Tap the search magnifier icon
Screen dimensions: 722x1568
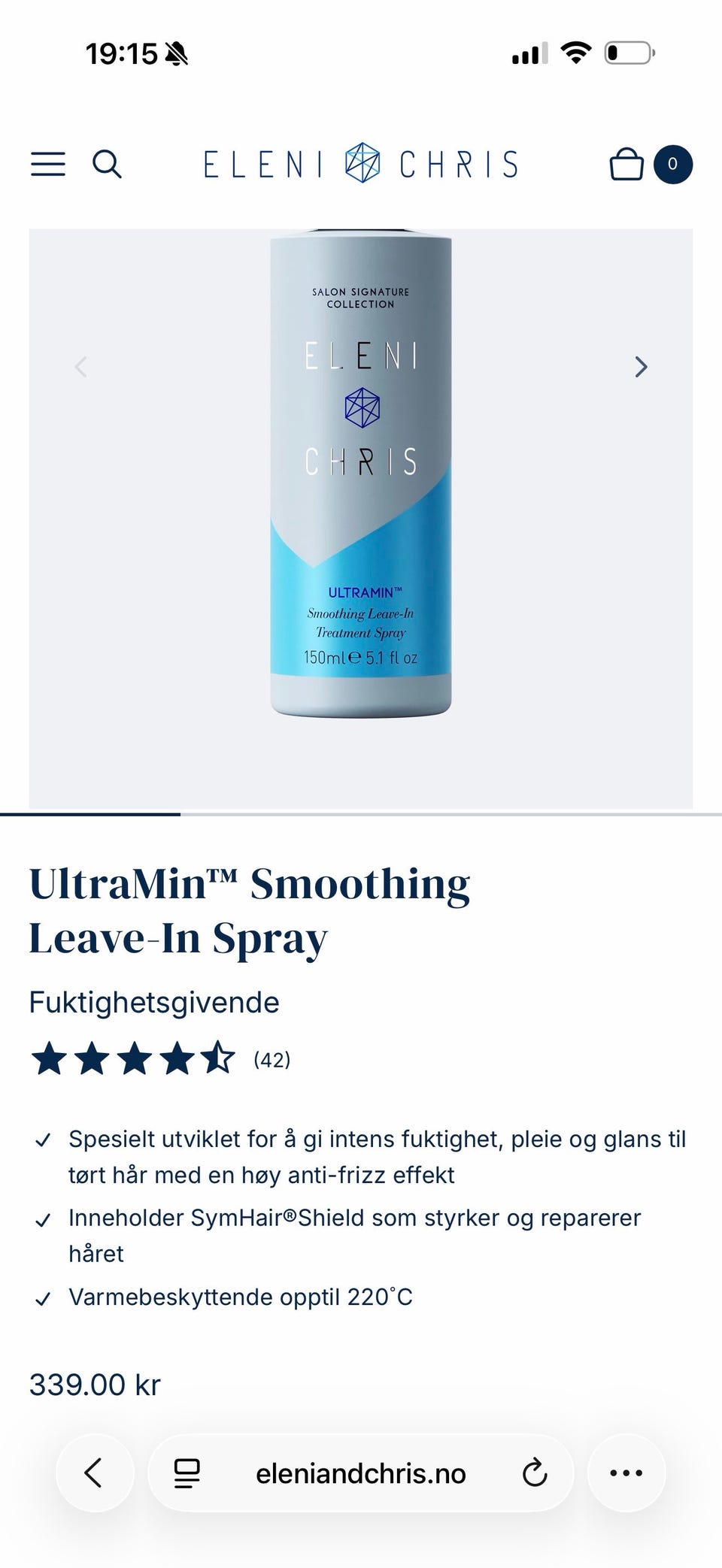(107, 164)
